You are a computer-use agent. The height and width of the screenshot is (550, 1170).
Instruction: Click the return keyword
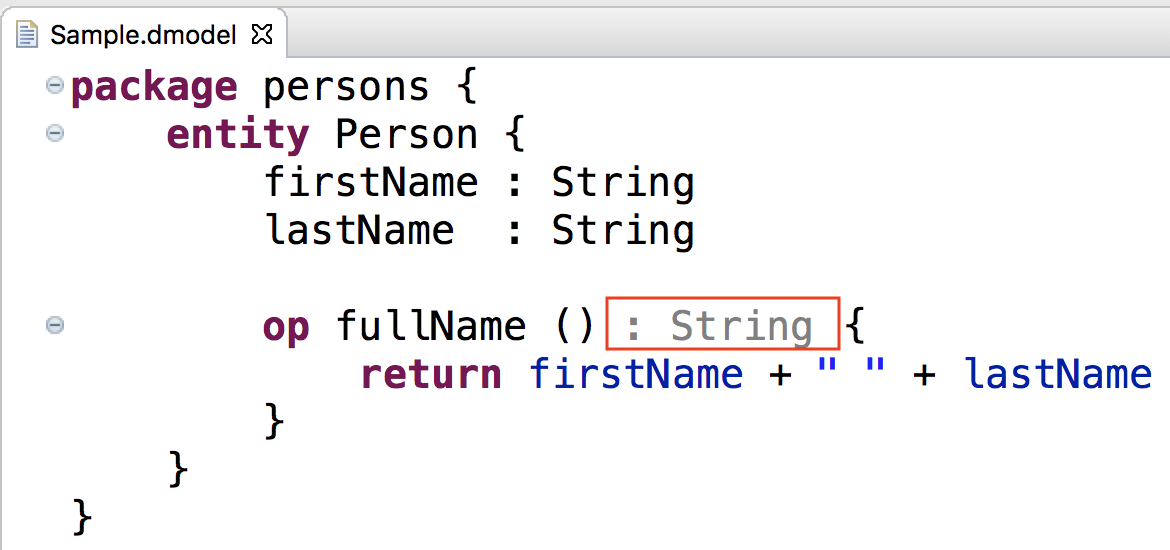(x=431, y=374)
